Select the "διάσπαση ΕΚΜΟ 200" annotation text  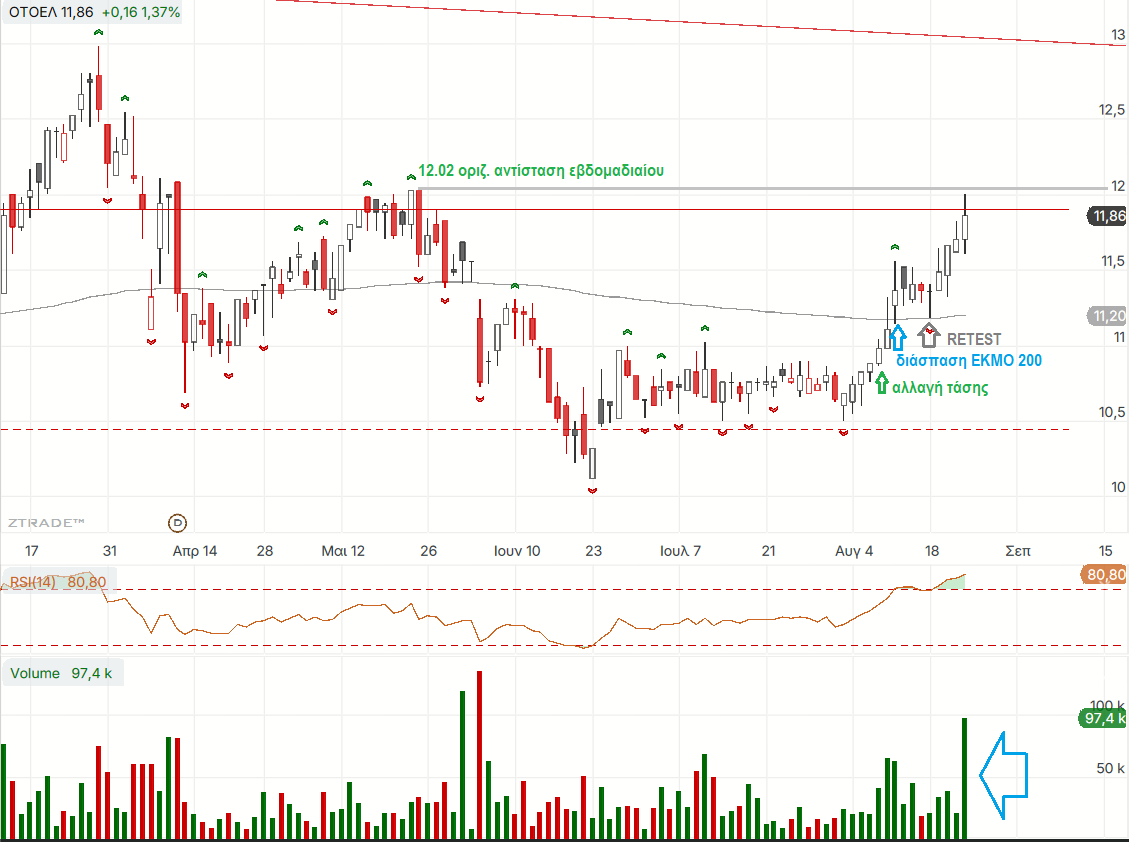coord(968,361)
